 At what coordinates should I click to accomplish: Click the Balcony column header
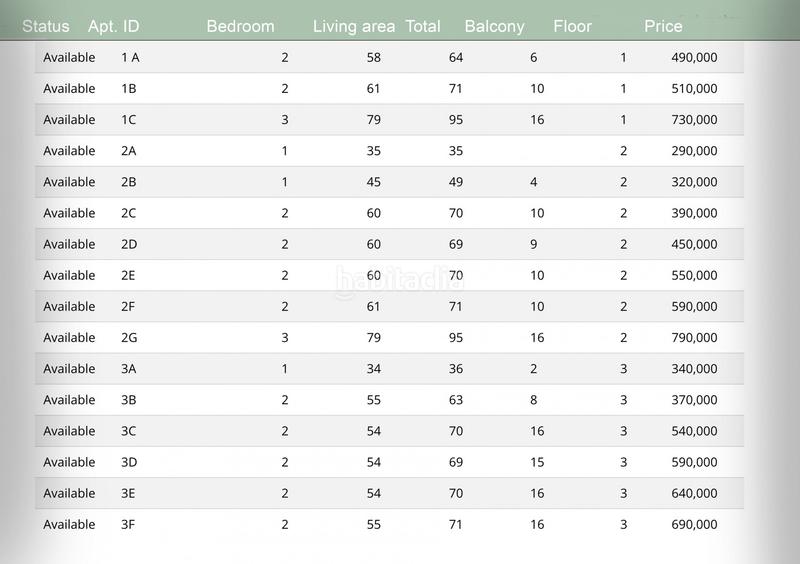click(494, 26)
